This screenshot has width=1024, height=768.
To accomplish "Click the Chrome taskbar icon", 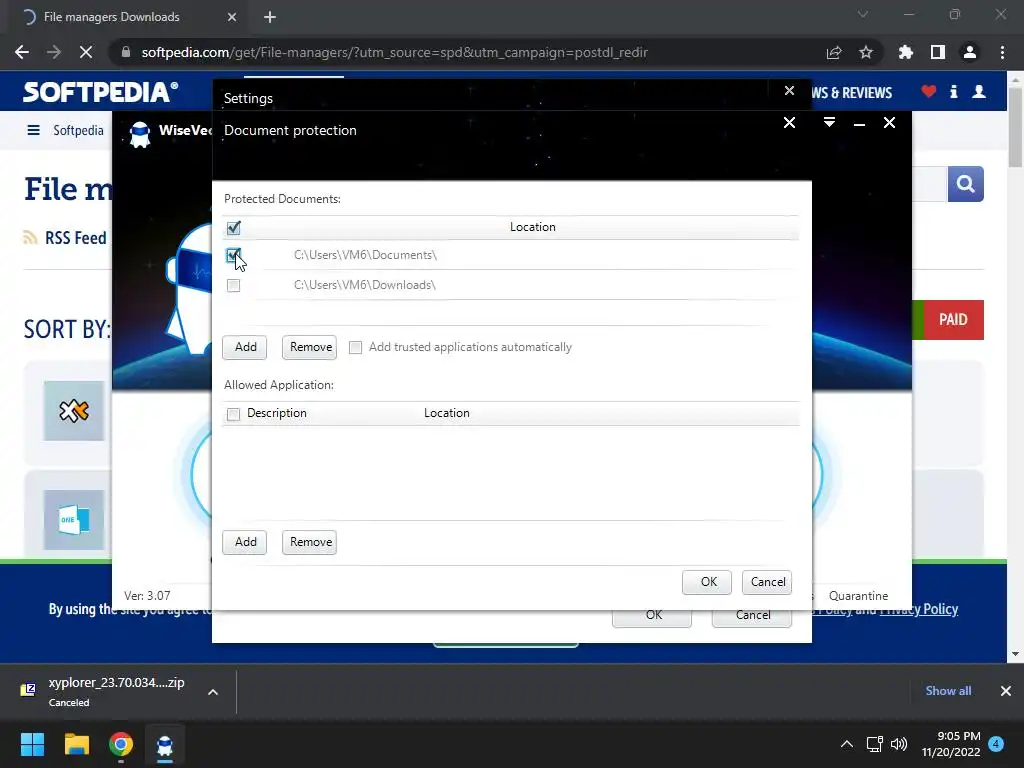I will [121, 744].
